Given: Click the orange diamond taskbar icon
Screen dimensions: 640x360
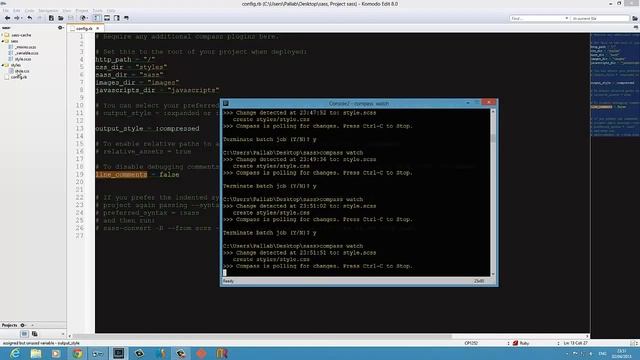Looking at the screenshot, I should [x=202, y=353].
